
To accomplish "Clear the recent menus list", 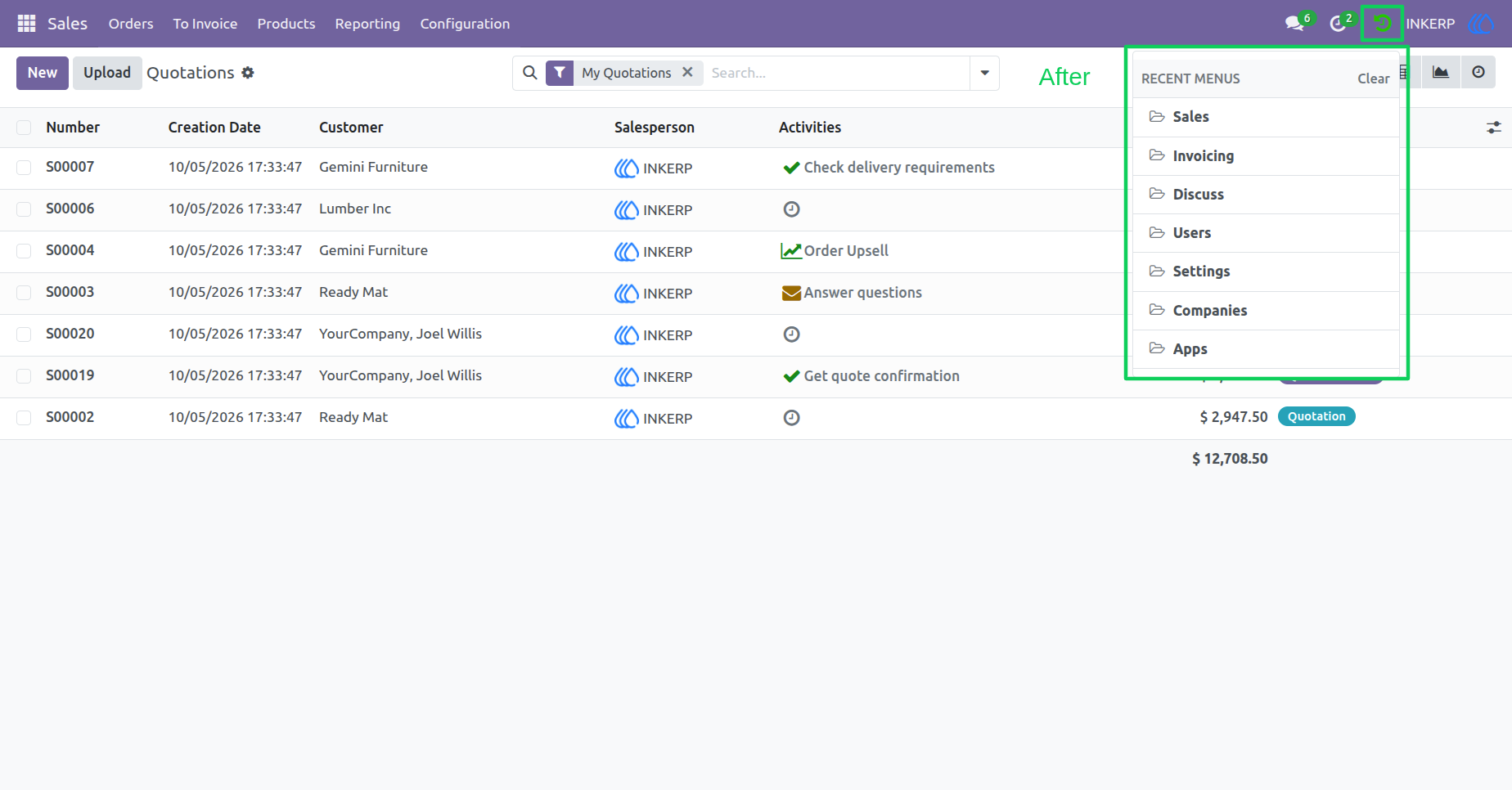I will click(x=1373, y=79).
